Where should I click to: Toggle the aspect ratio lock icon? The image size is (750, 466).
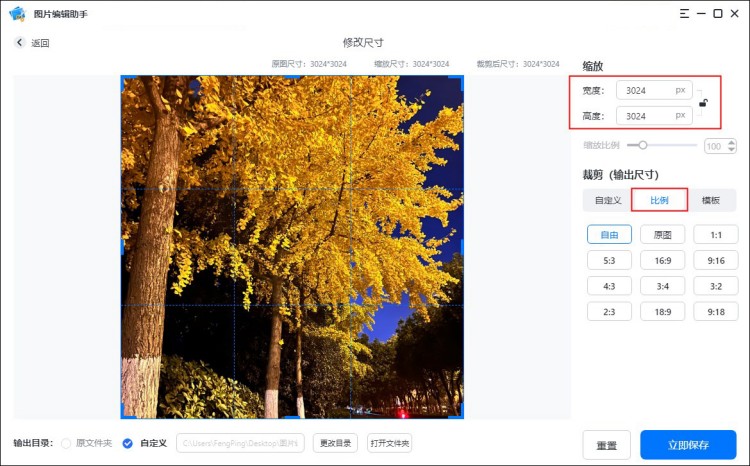(704, 102)
